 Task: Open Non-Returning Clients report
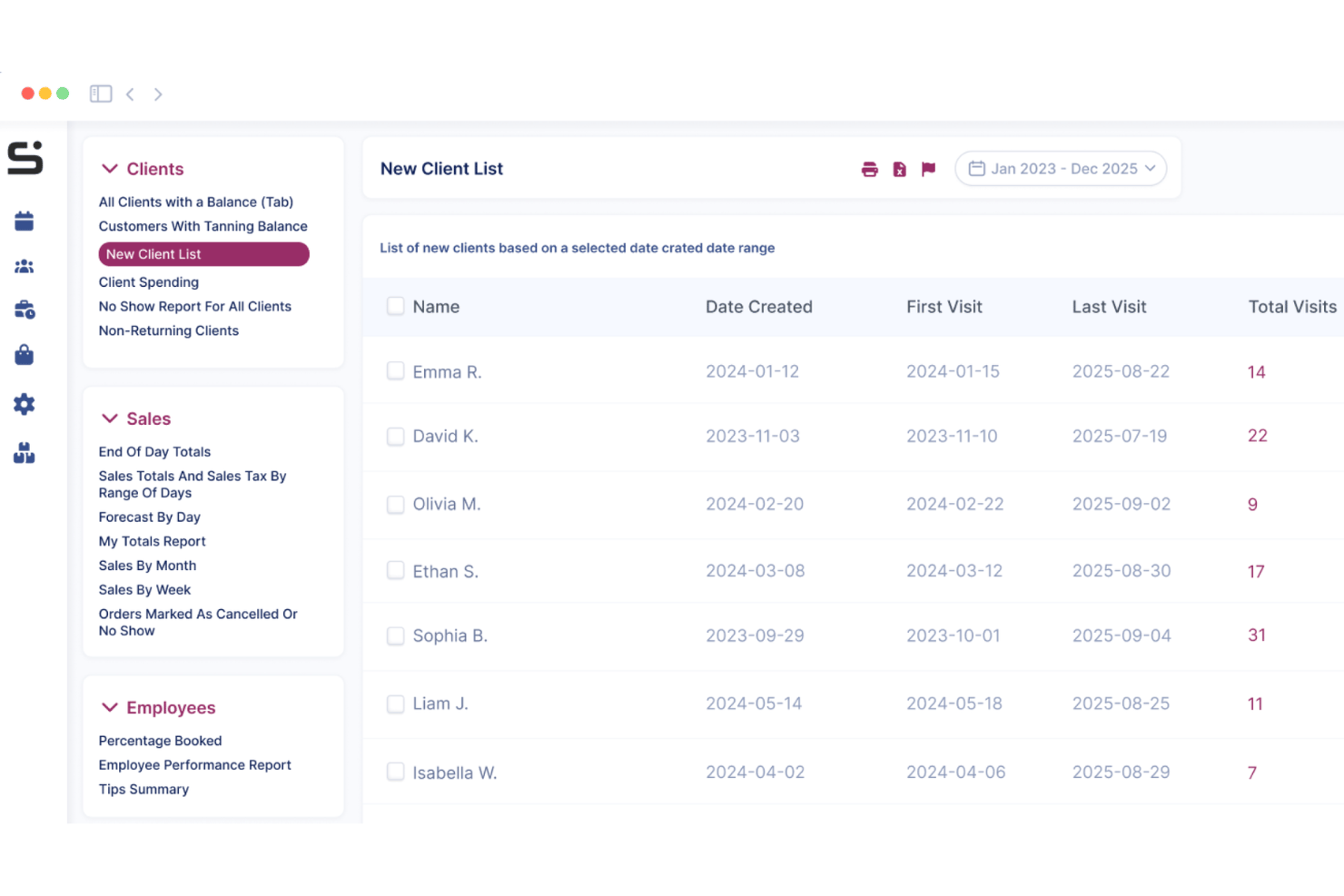point(169,331)
